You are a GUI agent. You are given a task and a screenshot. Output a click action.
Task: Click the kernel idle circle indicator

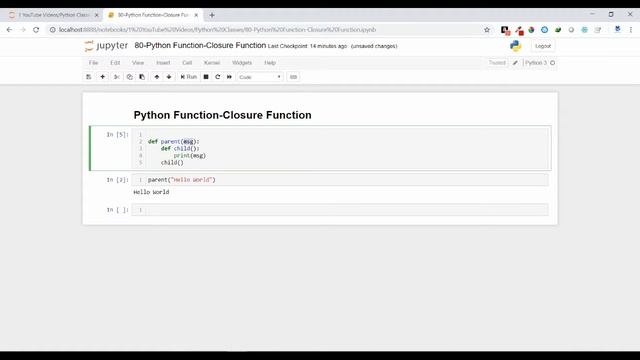click(553, 63)
